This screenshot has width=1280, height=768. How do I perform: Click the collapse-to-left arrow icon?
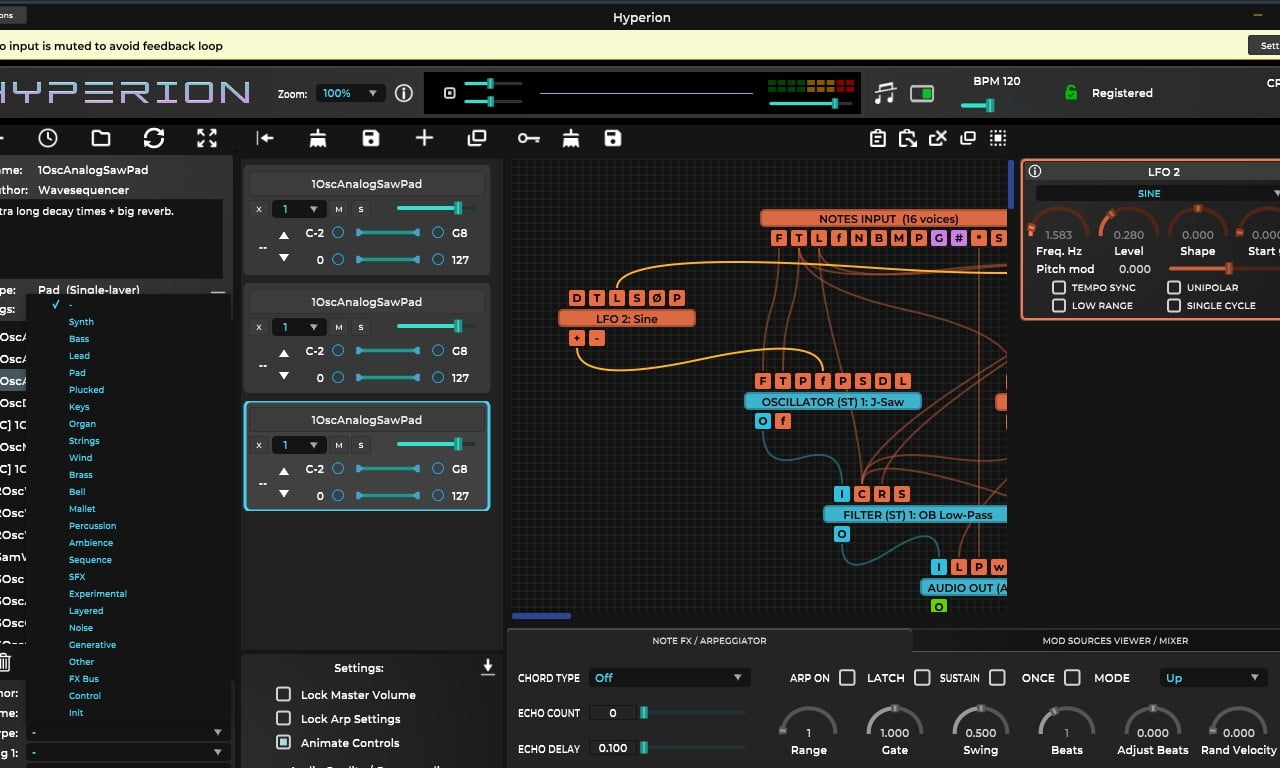265,138
